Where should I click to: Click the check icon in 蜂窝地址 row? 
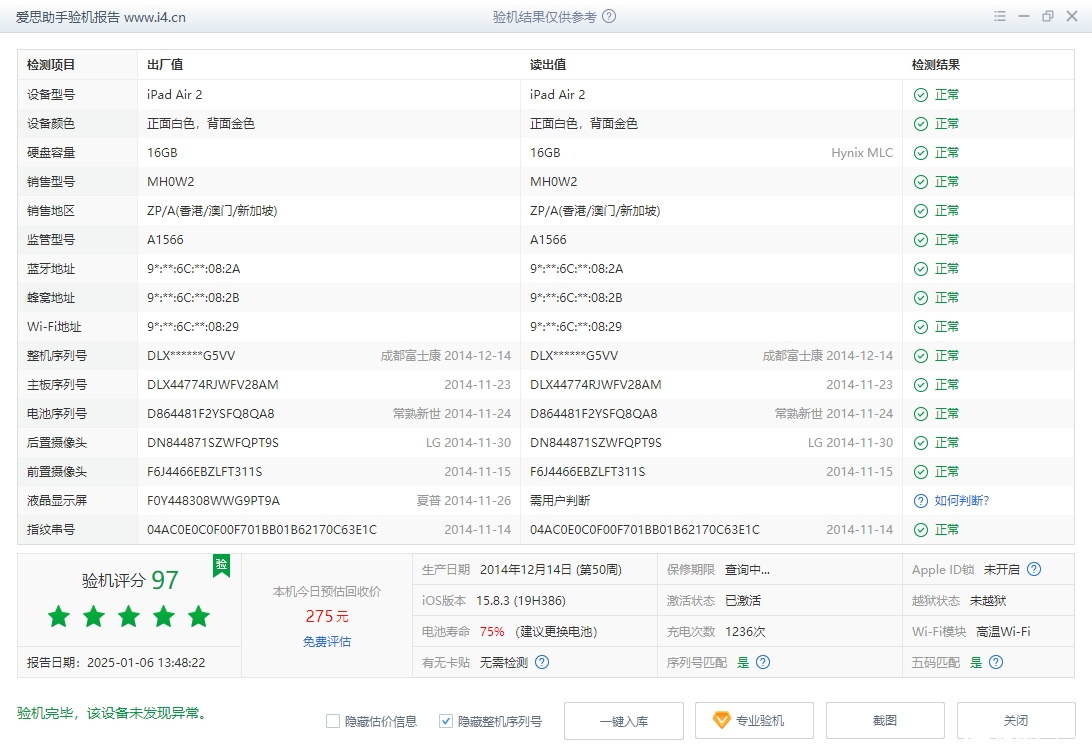[921, 298]
